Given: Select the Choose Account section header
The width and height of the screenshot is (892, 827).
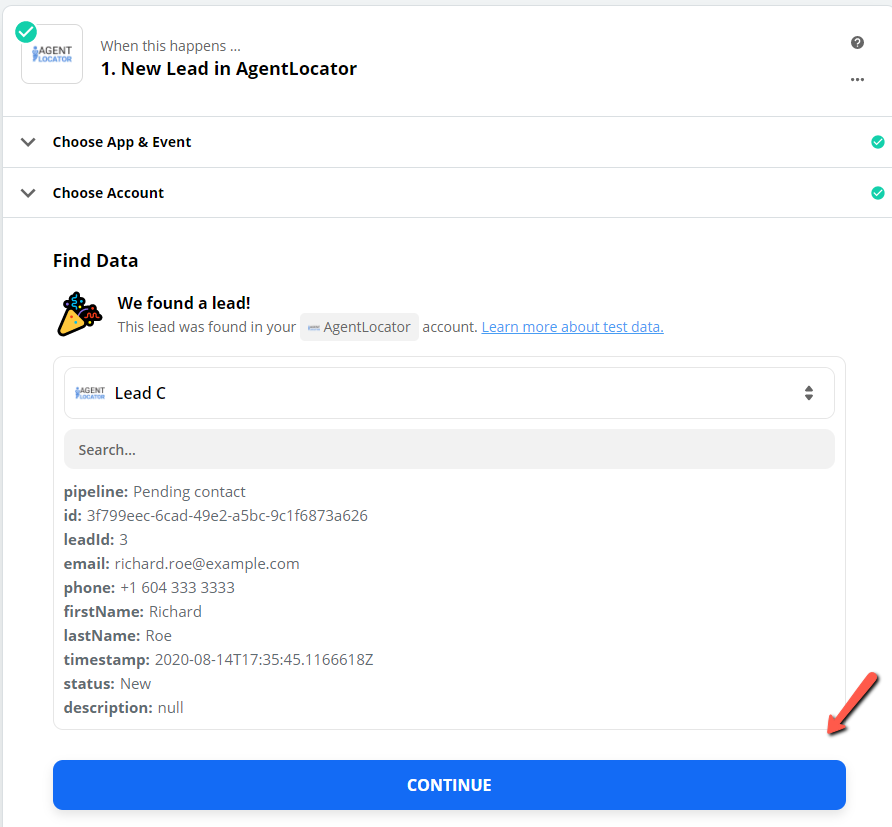Looking at the screenshot, I should pos(447,193).
